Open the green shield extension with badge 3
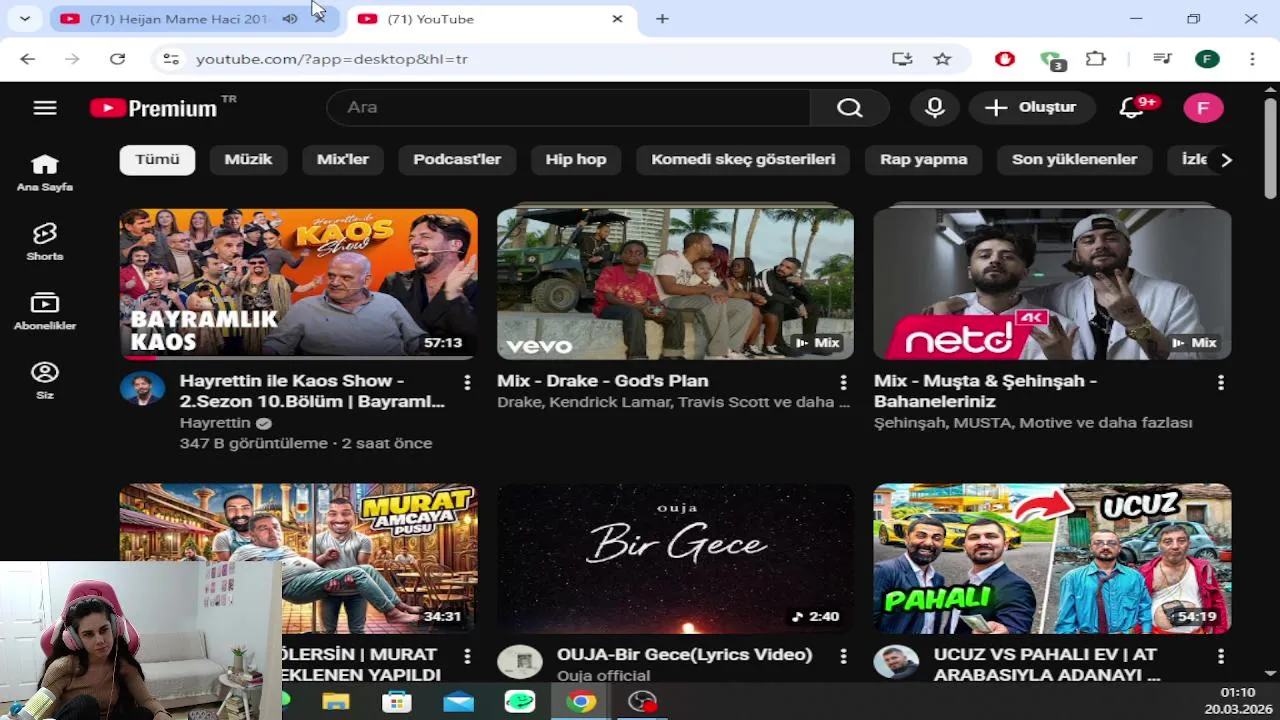Screen dimensions: 1280x720 (x=1052, y=60)
